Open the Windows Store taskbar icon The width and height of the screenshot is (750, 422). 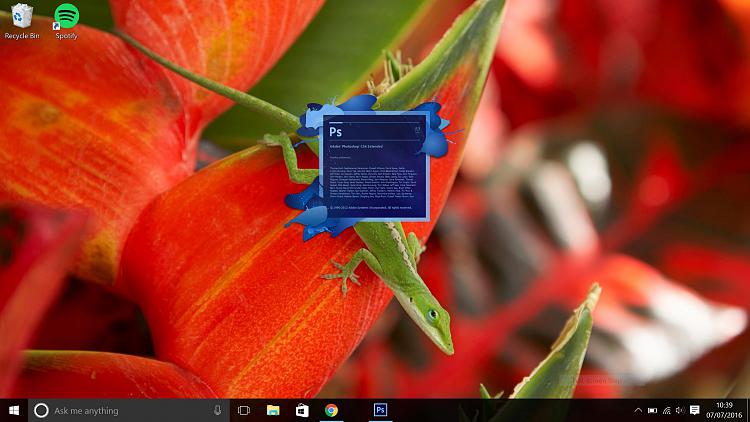pyautogui.click(x=302, y=411)
